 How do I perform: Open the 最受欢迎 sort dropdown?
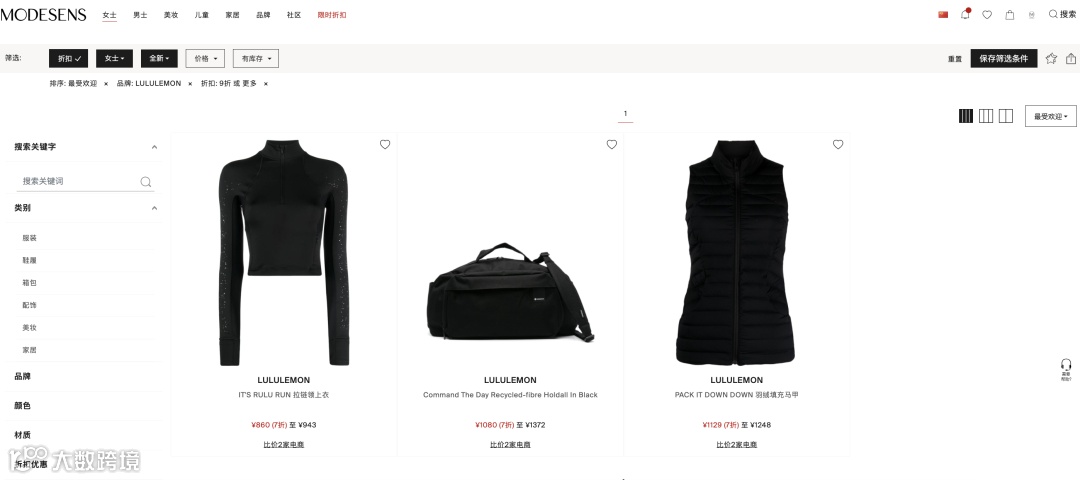pos(1050,116)
